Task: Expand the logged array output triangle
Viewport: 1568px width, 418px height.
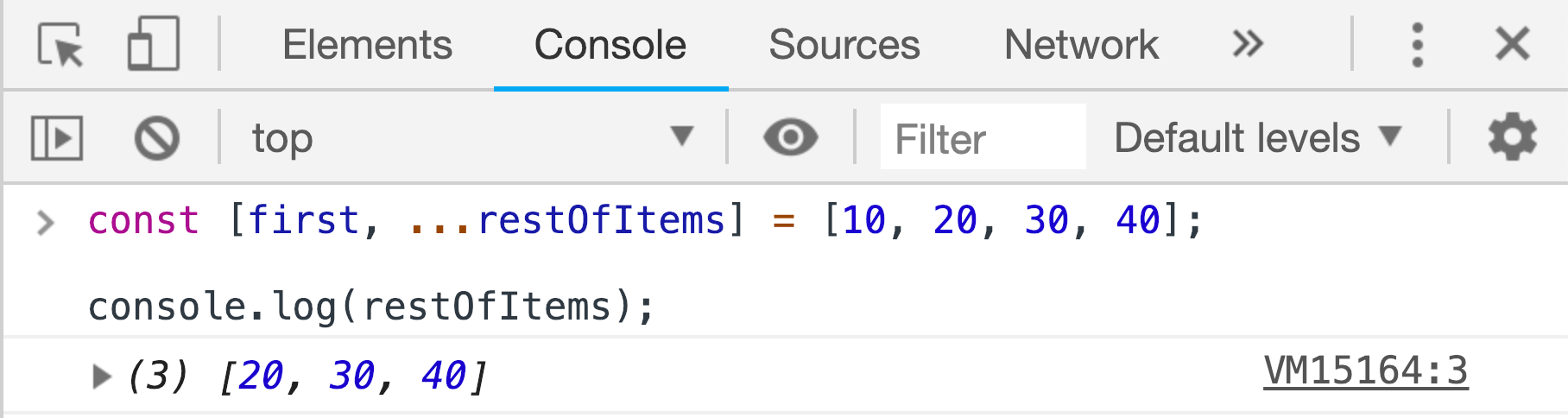Action: [x=102, y=377]
